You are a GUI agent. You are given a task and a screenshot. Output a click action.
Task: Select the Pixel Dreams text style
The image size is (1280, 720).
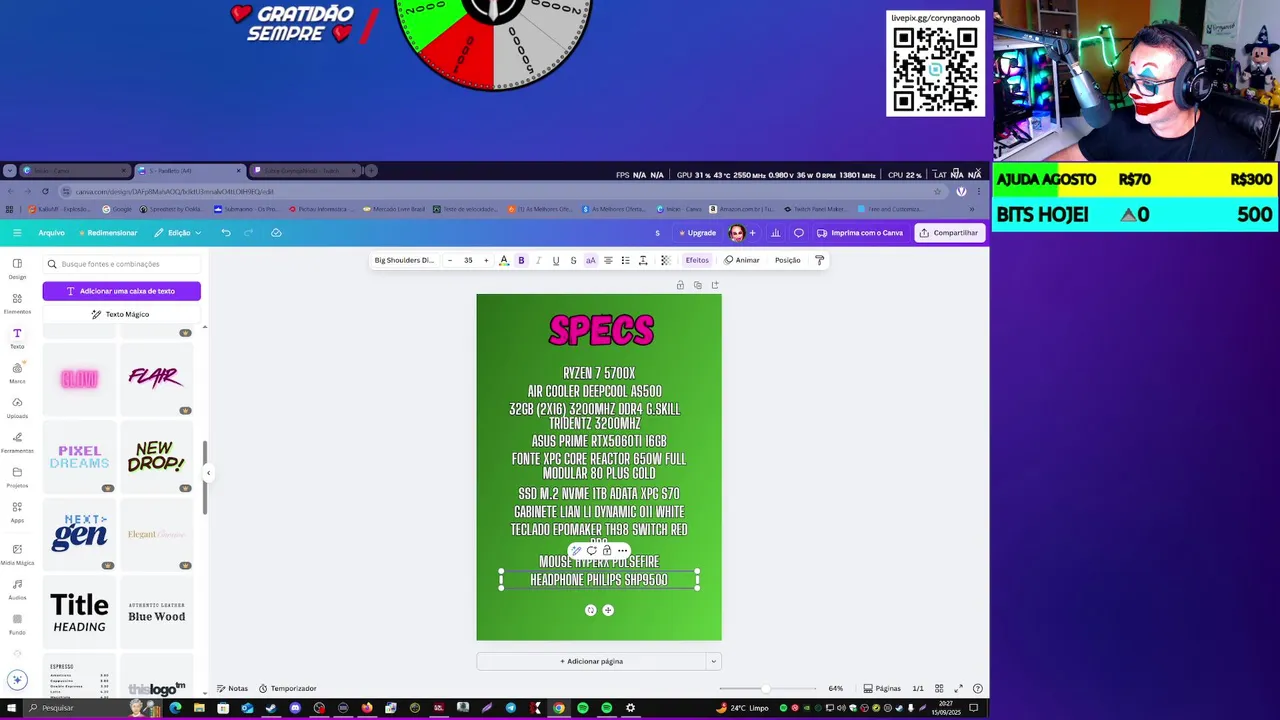[79, 457]
